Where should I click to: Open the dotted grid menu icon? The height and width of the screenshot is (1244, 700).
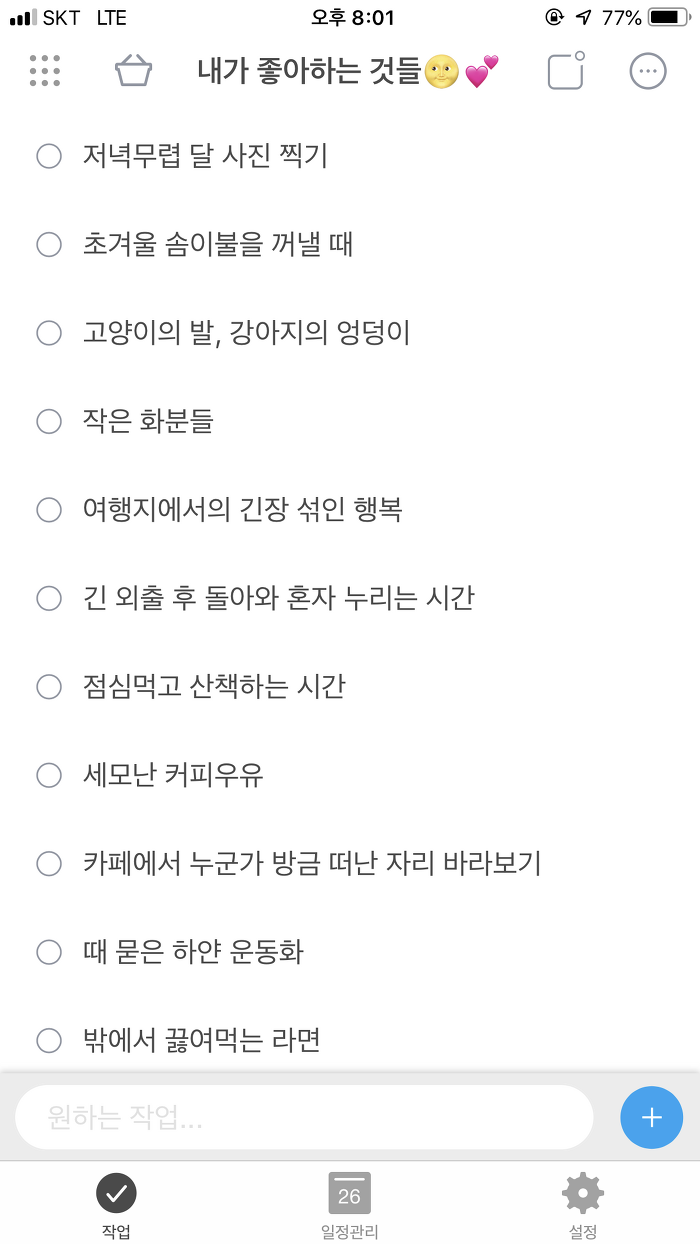tap(45, 71)
